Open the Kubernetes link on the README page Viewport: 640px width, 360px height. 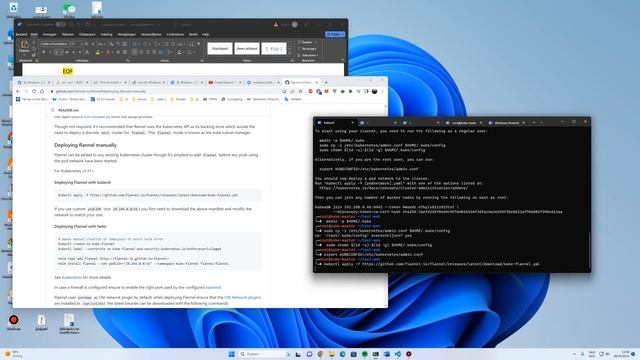click(72, 277)
